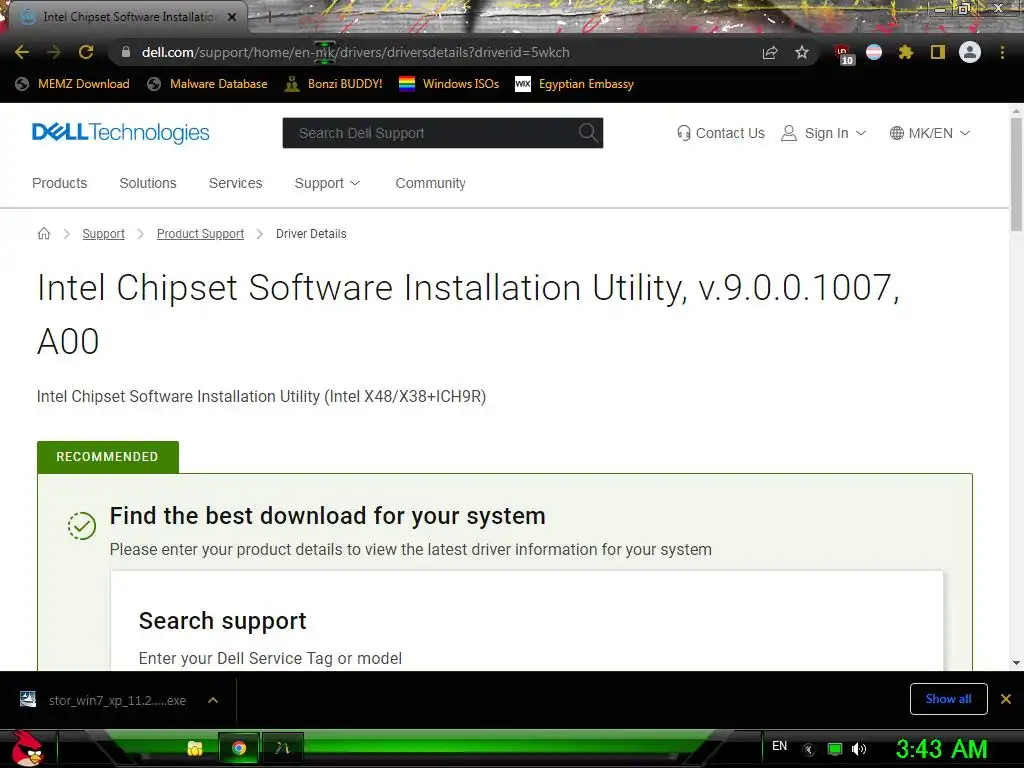The height and width of the screenshot is (768, 1024).
Task: Switch to Chrome on the taskbar
Action: (x=239, y=748)
